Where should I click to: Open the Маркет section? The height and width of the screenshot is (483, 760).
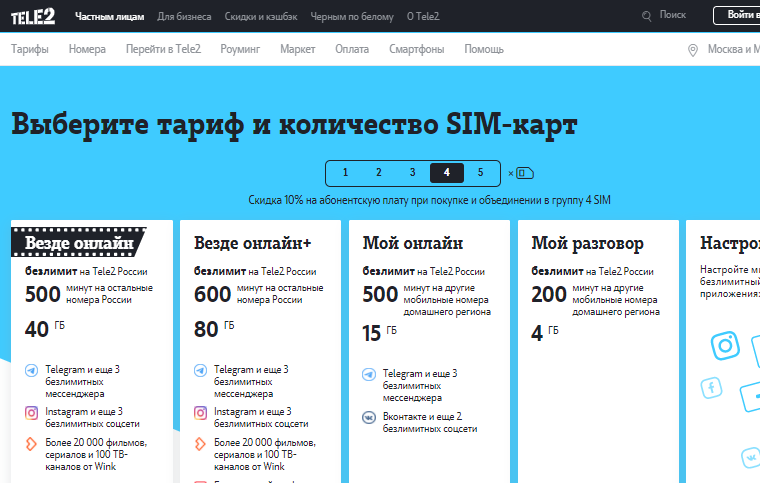298,49
